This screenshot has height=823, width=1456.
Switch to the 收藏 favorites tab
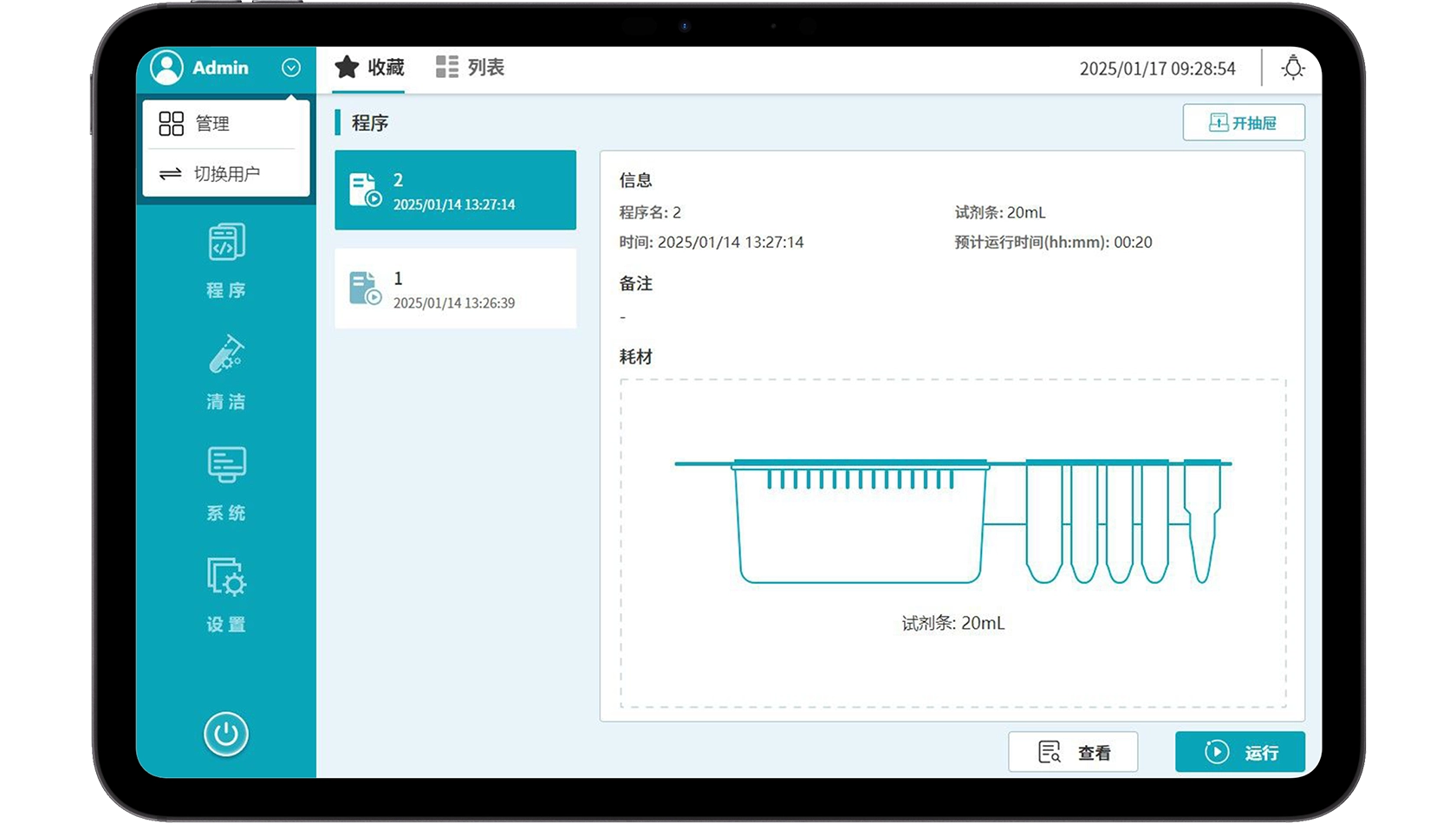click(370, 68)
